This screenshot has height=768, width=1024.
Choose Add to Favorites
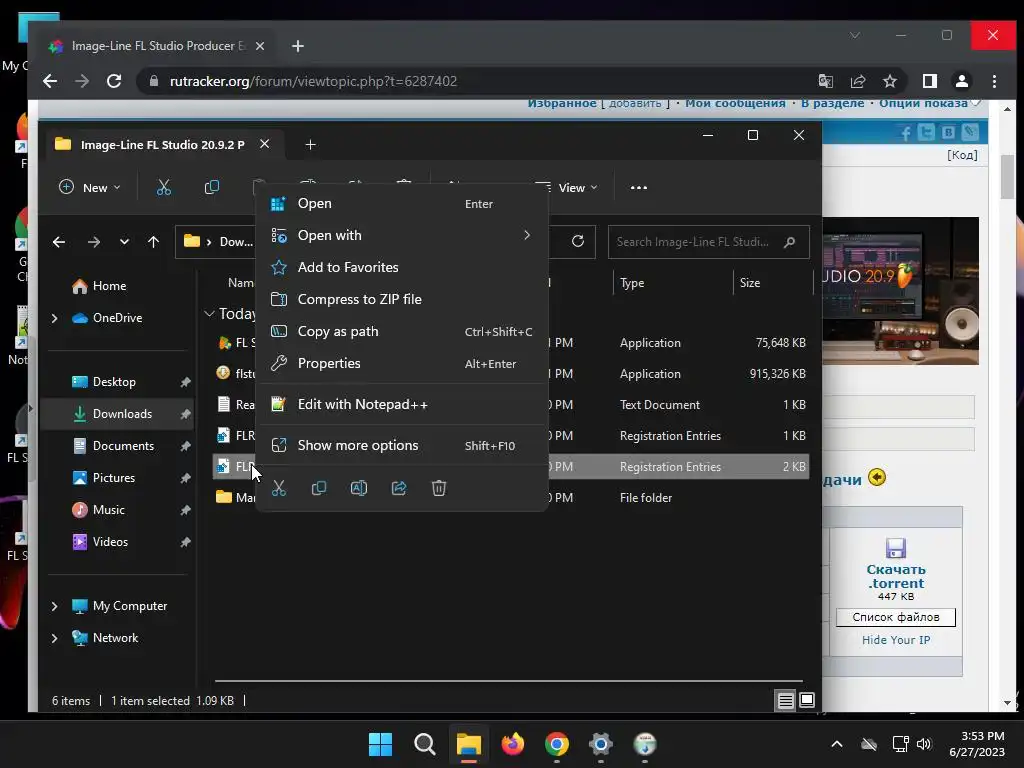(x=401, y=267)
